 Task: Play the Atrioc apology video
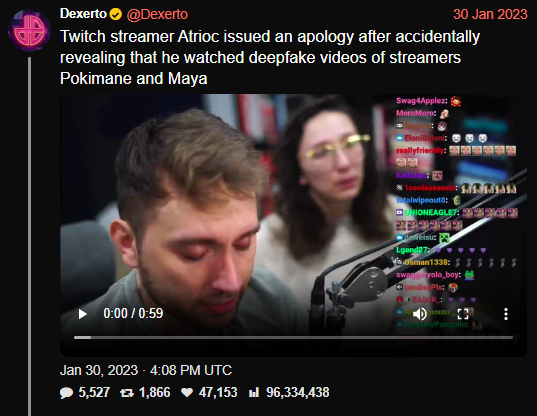[82, 314]
